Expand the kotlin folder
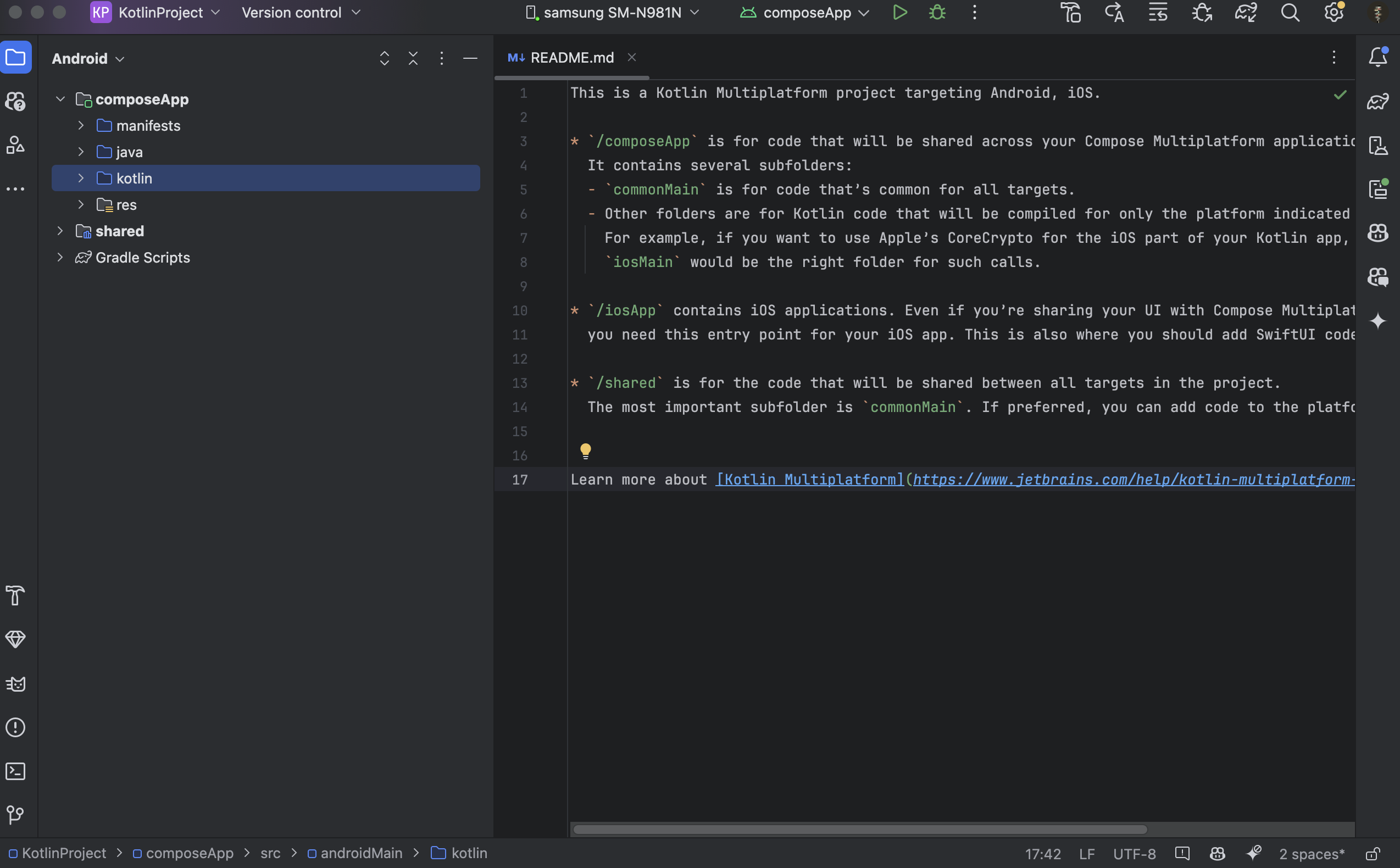 click(x=81, y=179)
